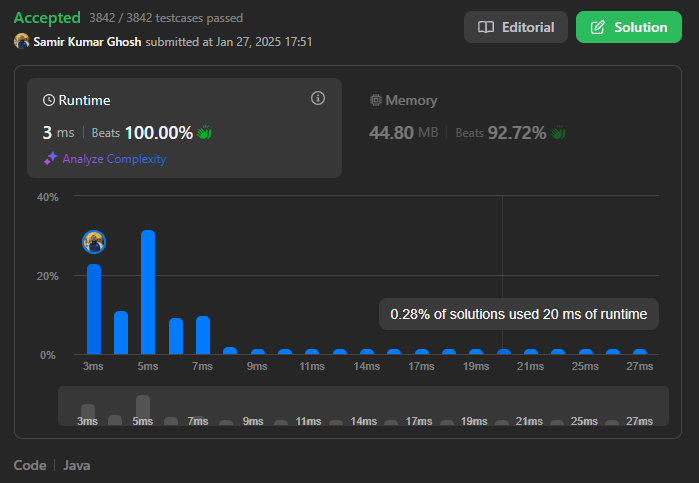The image size is (699, 483).
Task: Click the 3ms bar in the mini overview strip
Action: tap(88, 413)
